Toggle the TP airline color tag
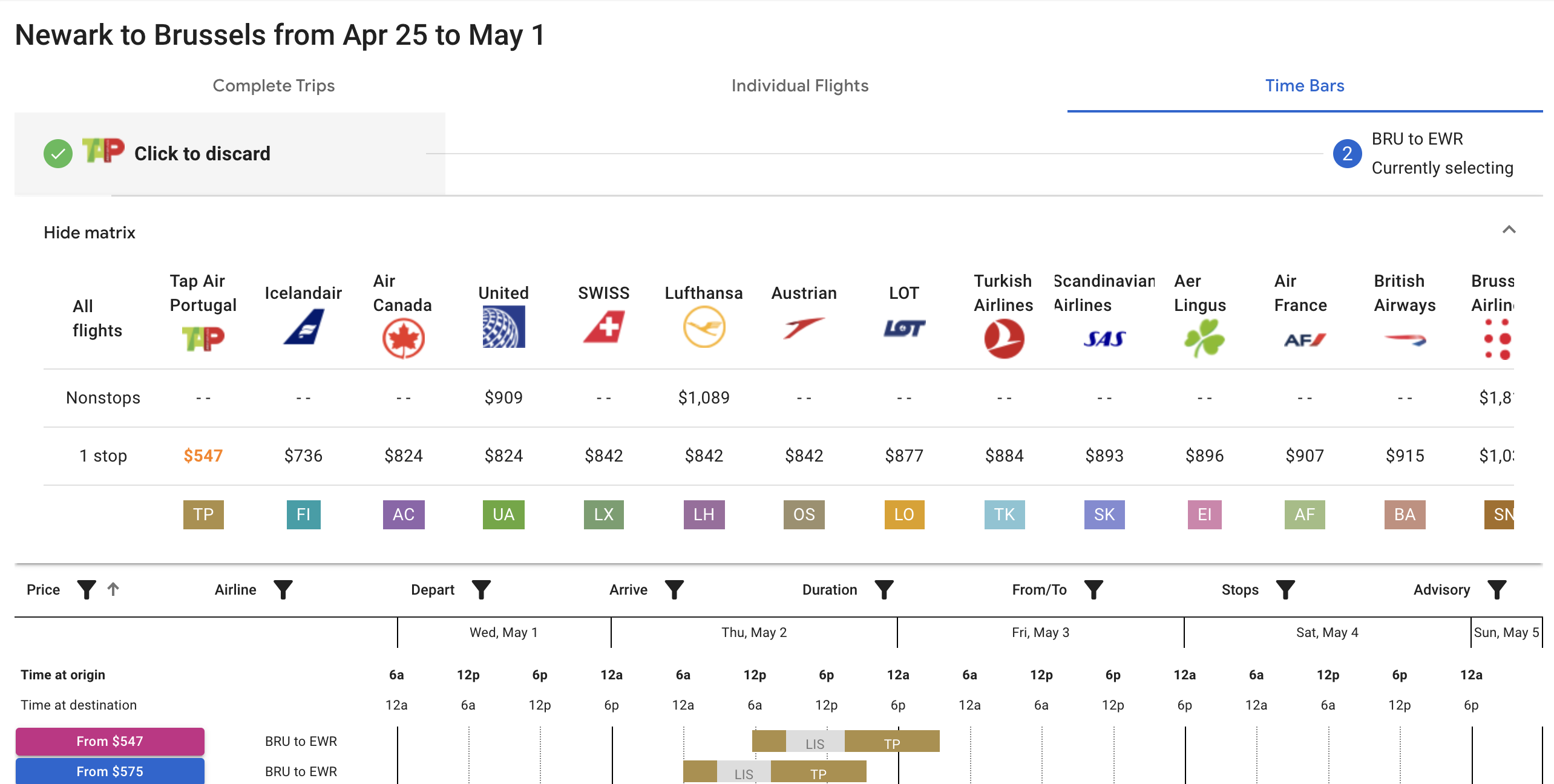This screenshot has height=784, width=1554. click(203, 514)
